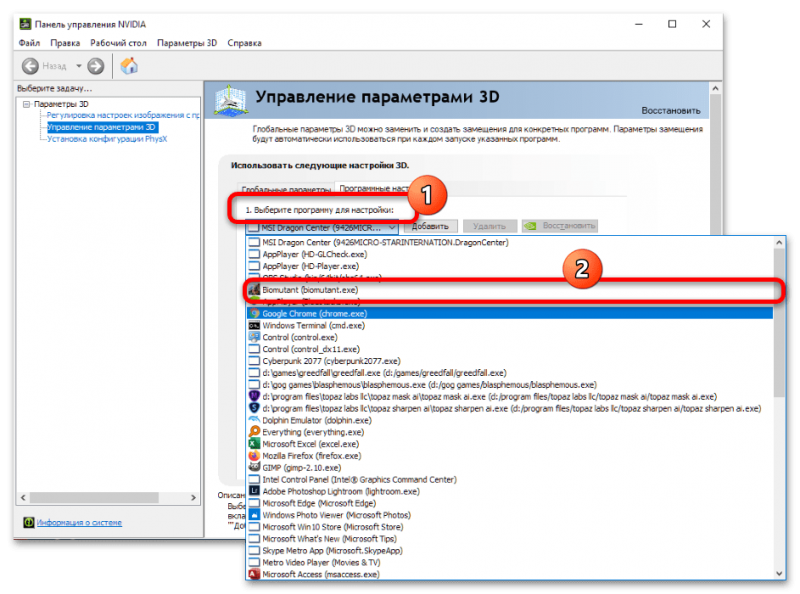Select Windows Terminal (cmd.exe) entry

(510, 326)
